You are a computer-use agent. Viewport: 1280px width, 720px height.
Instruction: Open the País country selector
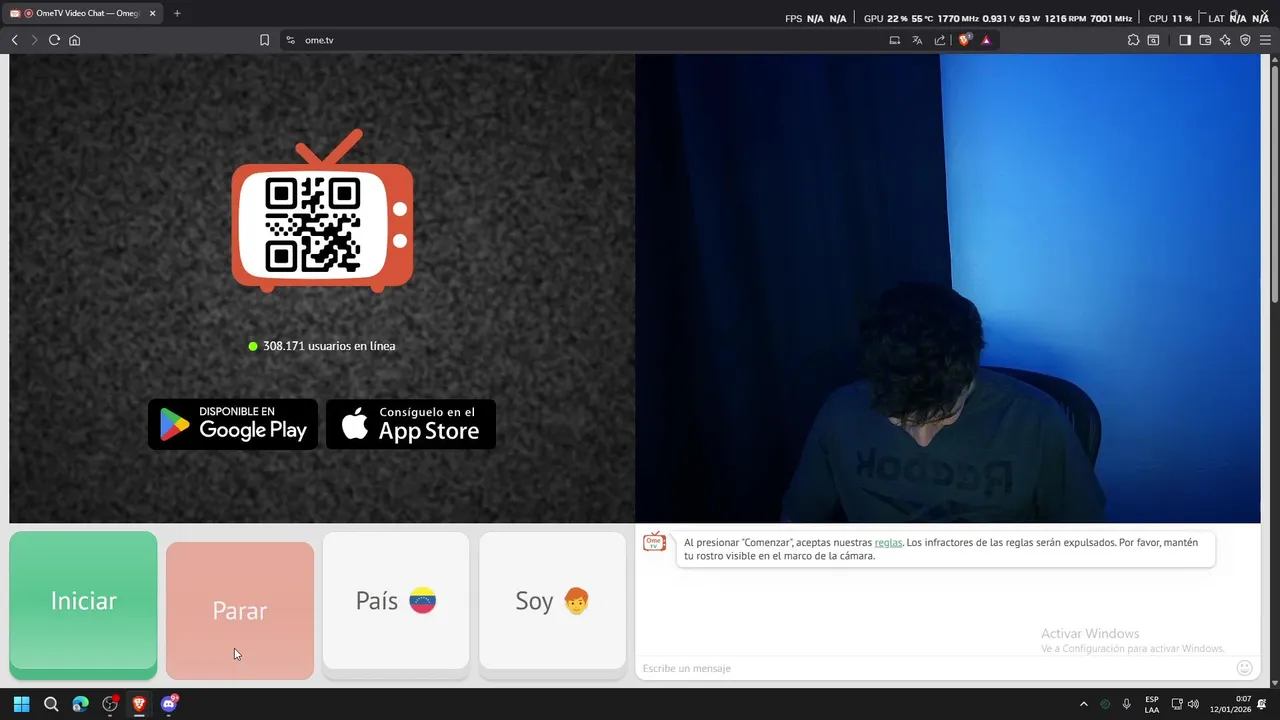point(396,601)
